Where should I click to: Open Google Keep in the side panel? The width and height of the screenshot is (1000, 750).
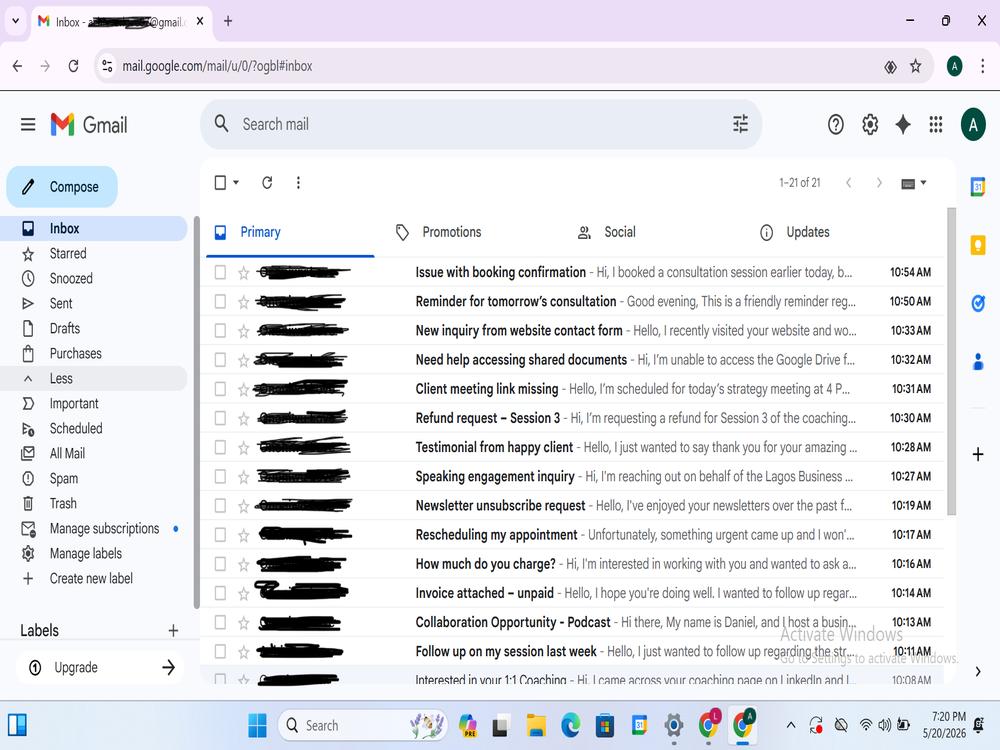978,245
